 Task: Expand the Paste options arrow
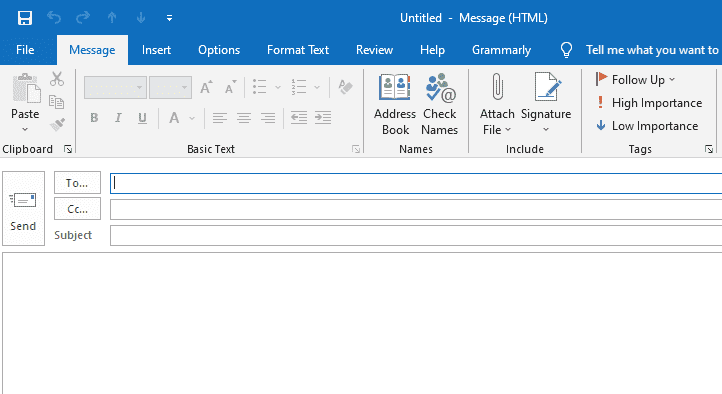[x=25, y=129]
